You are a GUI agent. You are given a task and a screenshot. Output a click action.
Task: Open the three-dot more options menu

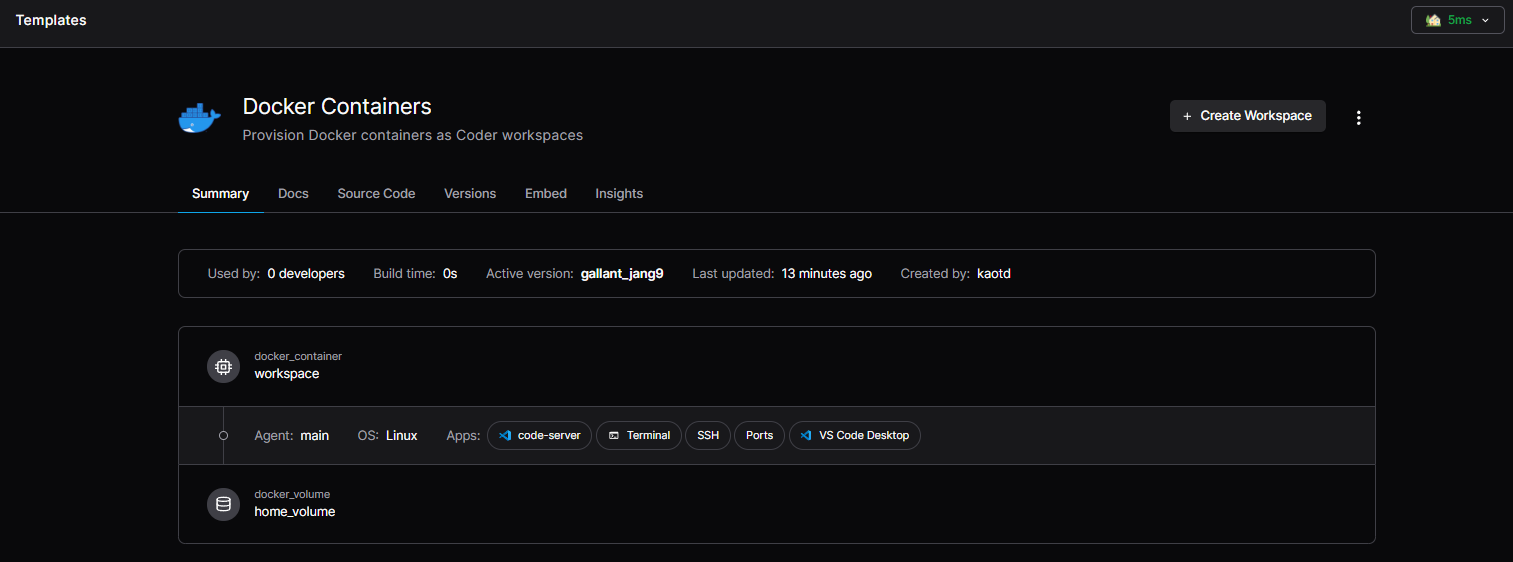coord(1358,118)
